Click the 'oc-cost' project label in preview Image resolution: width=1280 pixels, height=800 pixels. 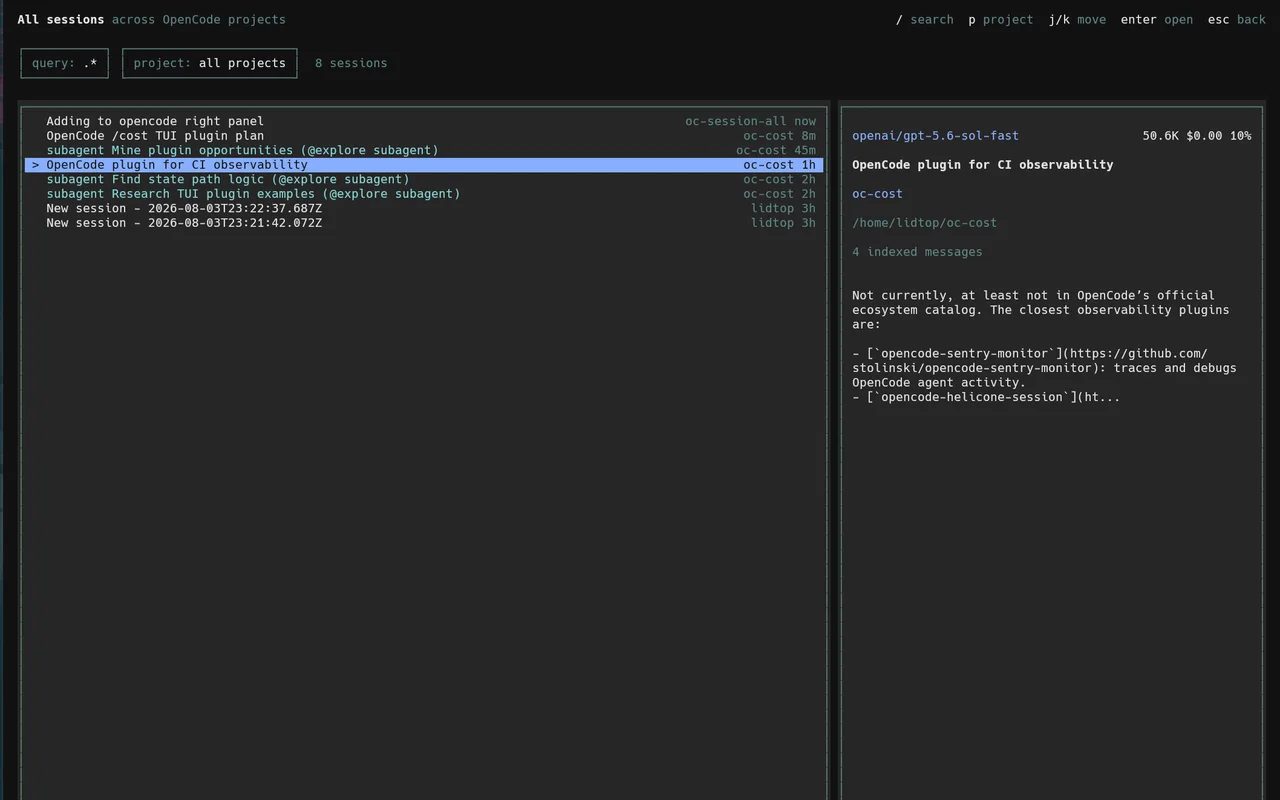pyautogui.click(x=877, y=194)
